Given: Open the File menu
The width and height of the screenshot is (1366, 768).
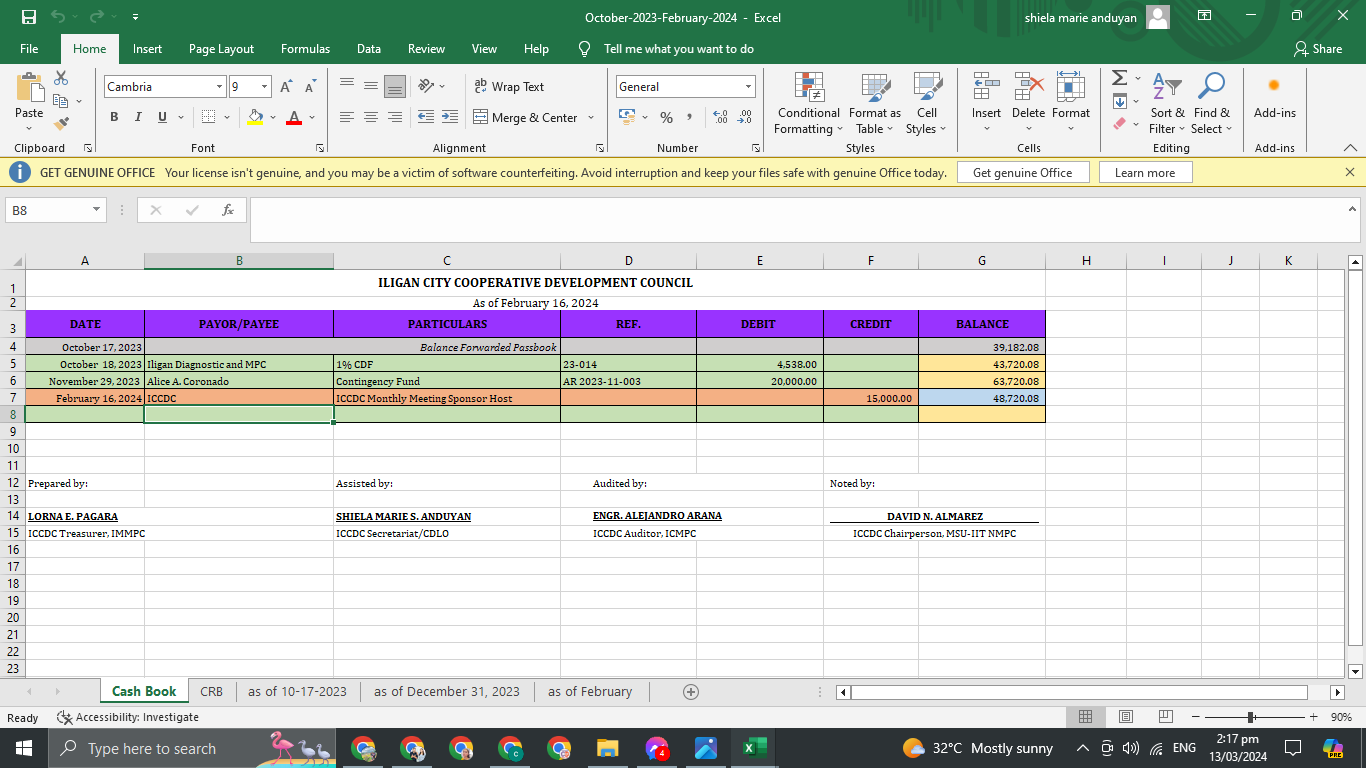Looking at the screenshot, I should click(29, 48).
